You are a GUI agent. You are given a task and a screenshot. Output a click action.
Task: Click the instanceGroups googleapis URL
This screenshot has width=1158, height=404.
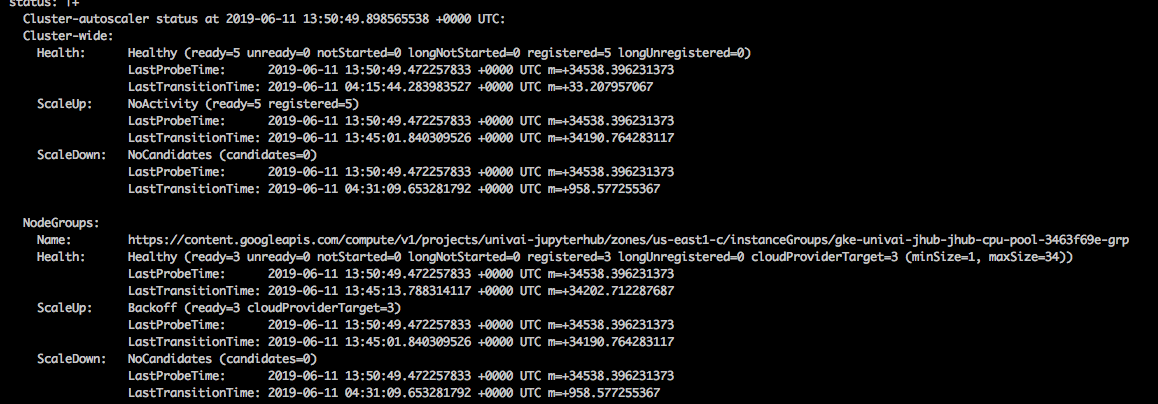[x=628, y=240]
